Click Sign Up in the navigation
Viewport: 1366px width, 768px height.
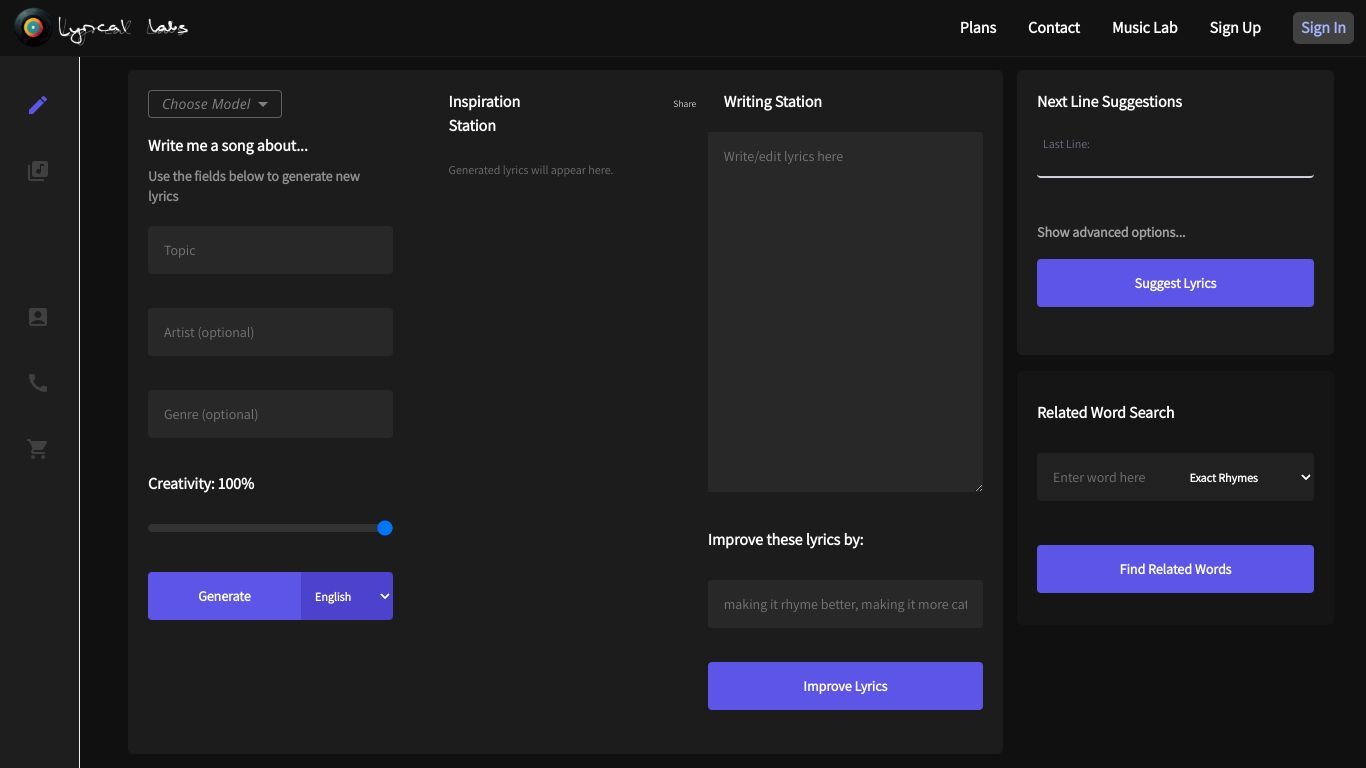tap(1235, 27)
